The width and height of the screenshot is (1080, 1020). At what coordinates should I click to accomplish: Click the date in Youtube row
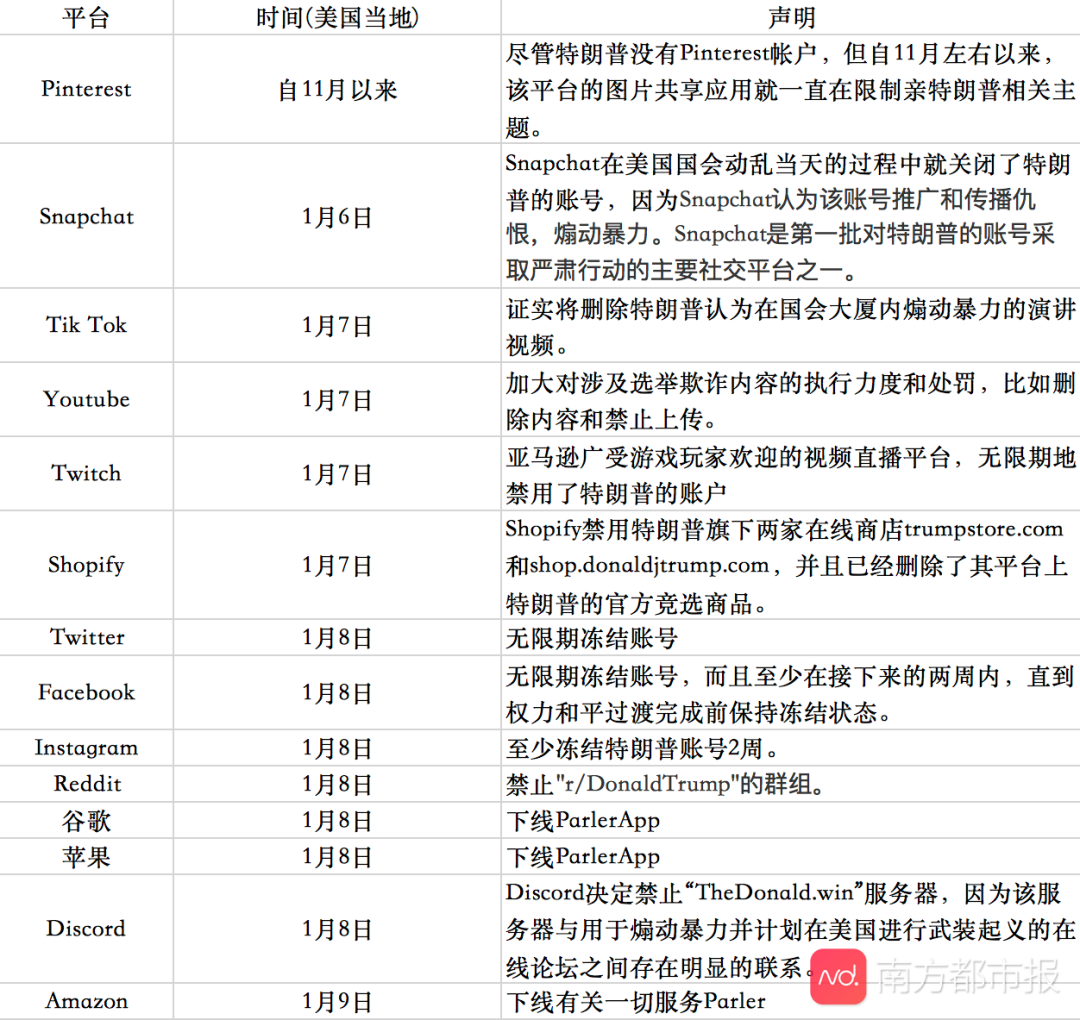337,400
